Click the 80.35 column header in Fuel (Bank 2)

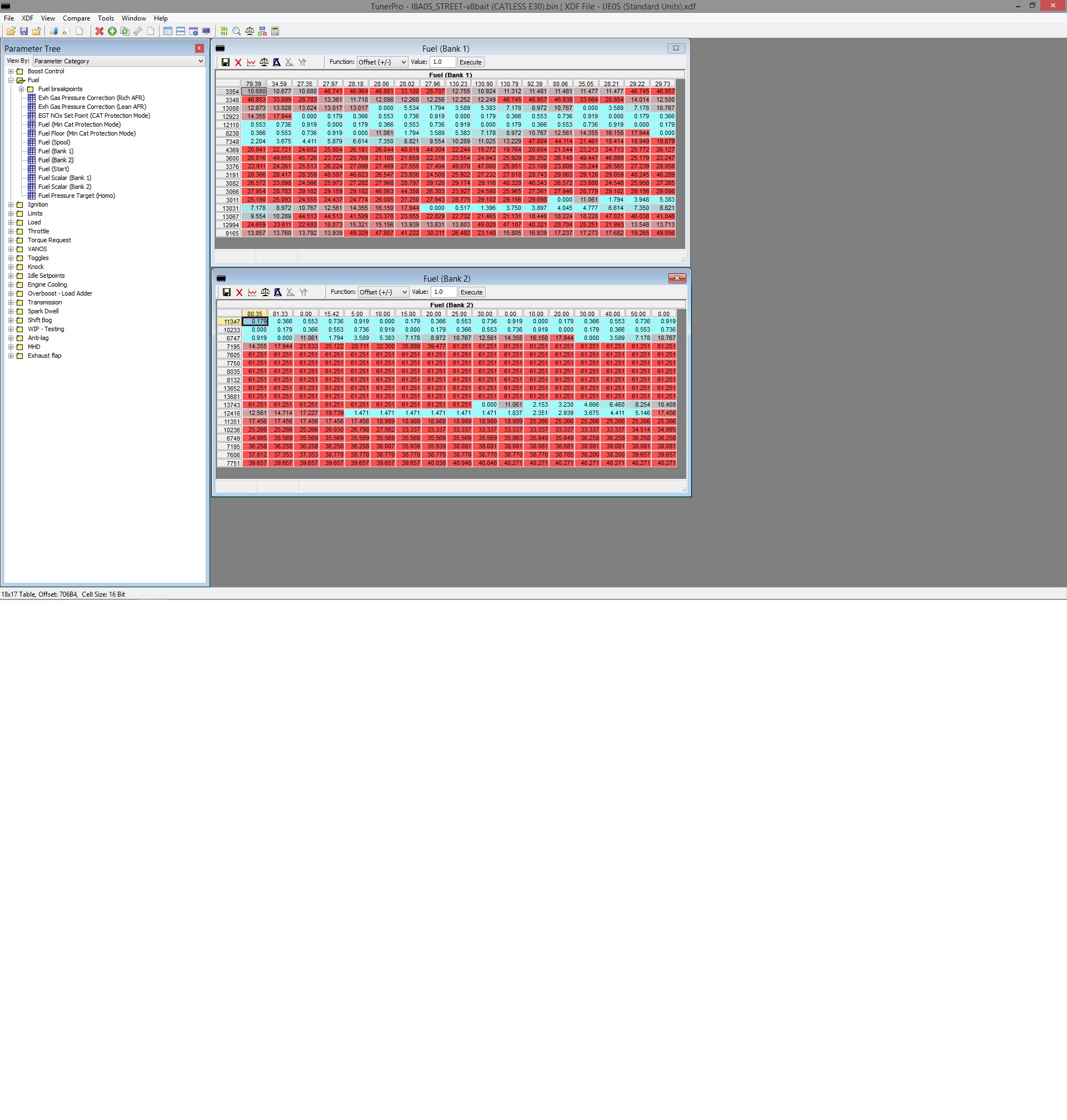coord(255,314)
